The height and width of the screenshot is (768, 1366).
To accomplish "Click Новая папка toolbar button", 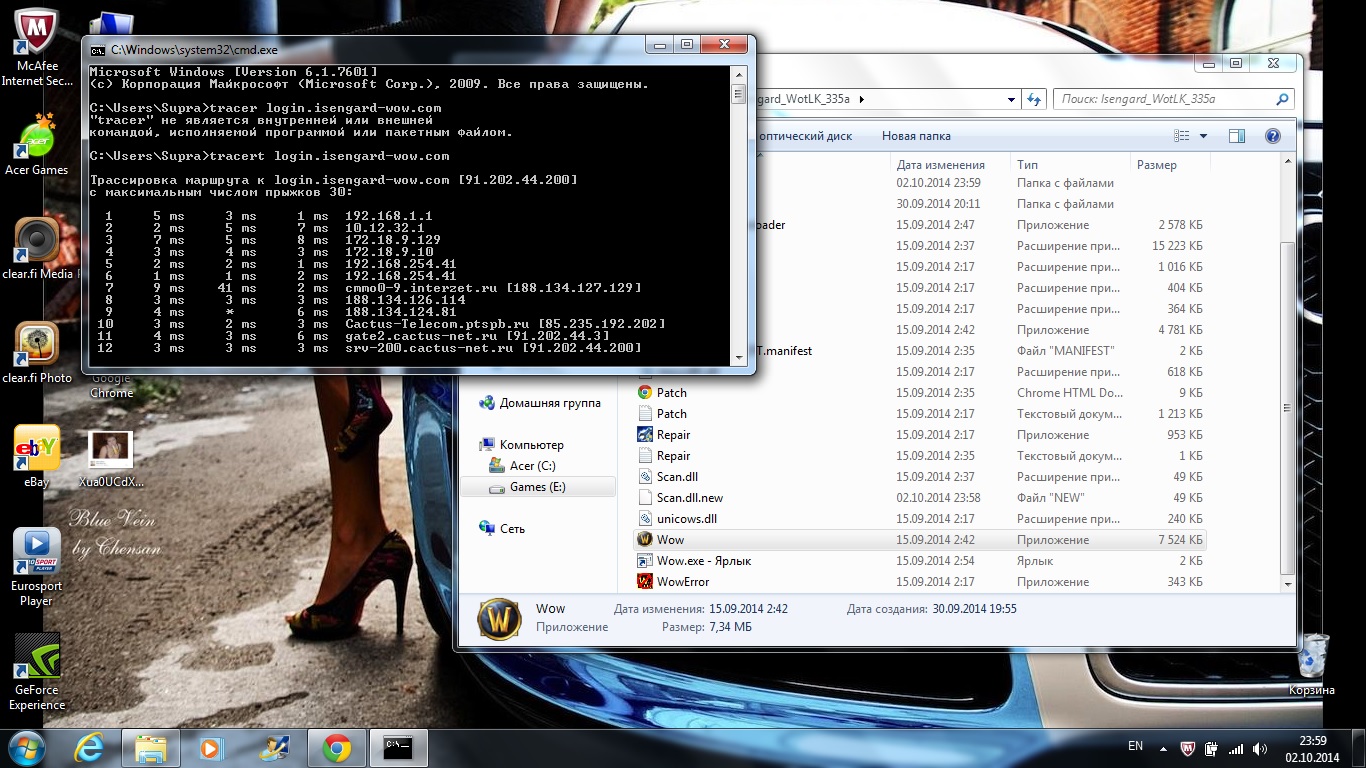I will click(x=916, y=136).
